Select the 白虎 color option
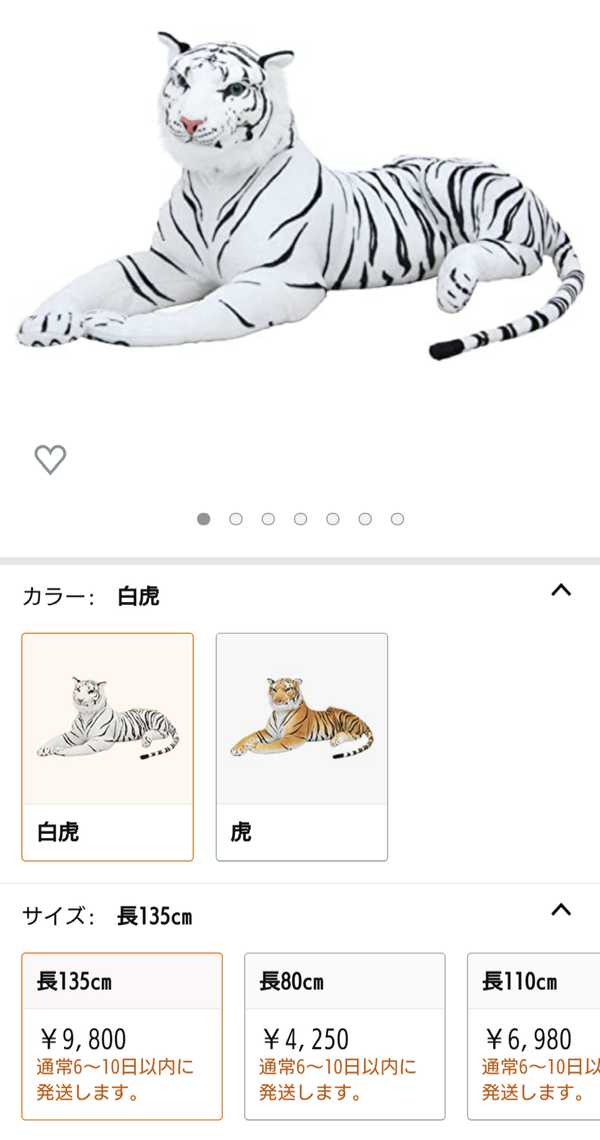The image size is (600, 1140). tap(108, 747)
